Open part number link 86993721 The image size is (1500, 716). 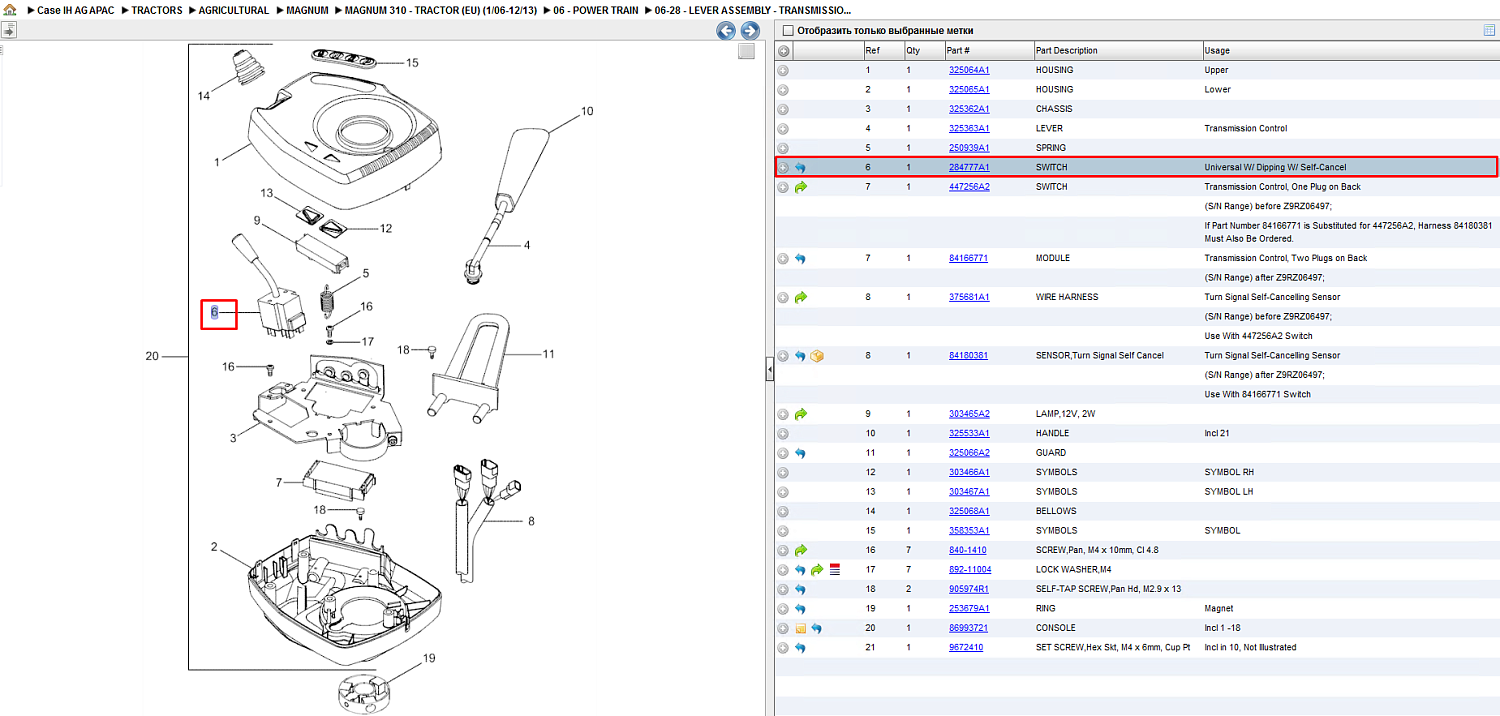(968, 628)
